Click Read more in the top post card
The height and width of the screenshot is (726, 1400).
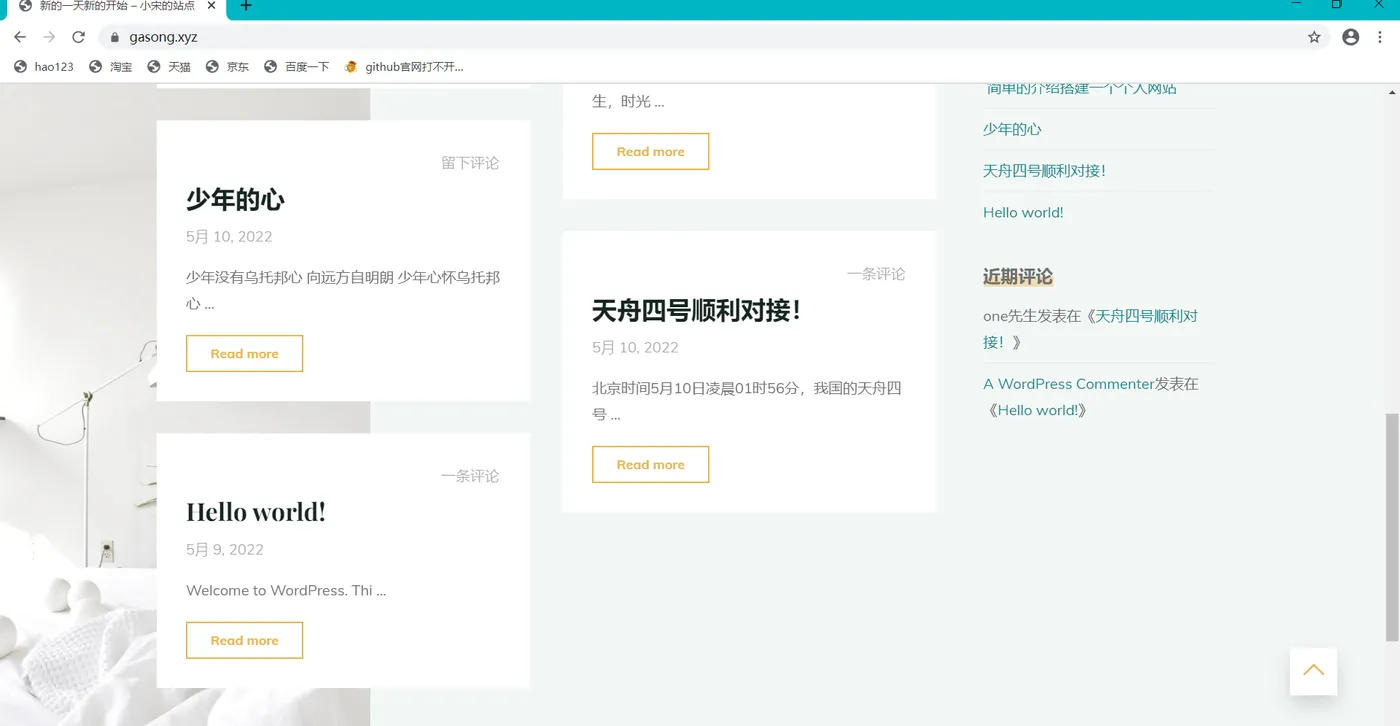coord(650,152)
